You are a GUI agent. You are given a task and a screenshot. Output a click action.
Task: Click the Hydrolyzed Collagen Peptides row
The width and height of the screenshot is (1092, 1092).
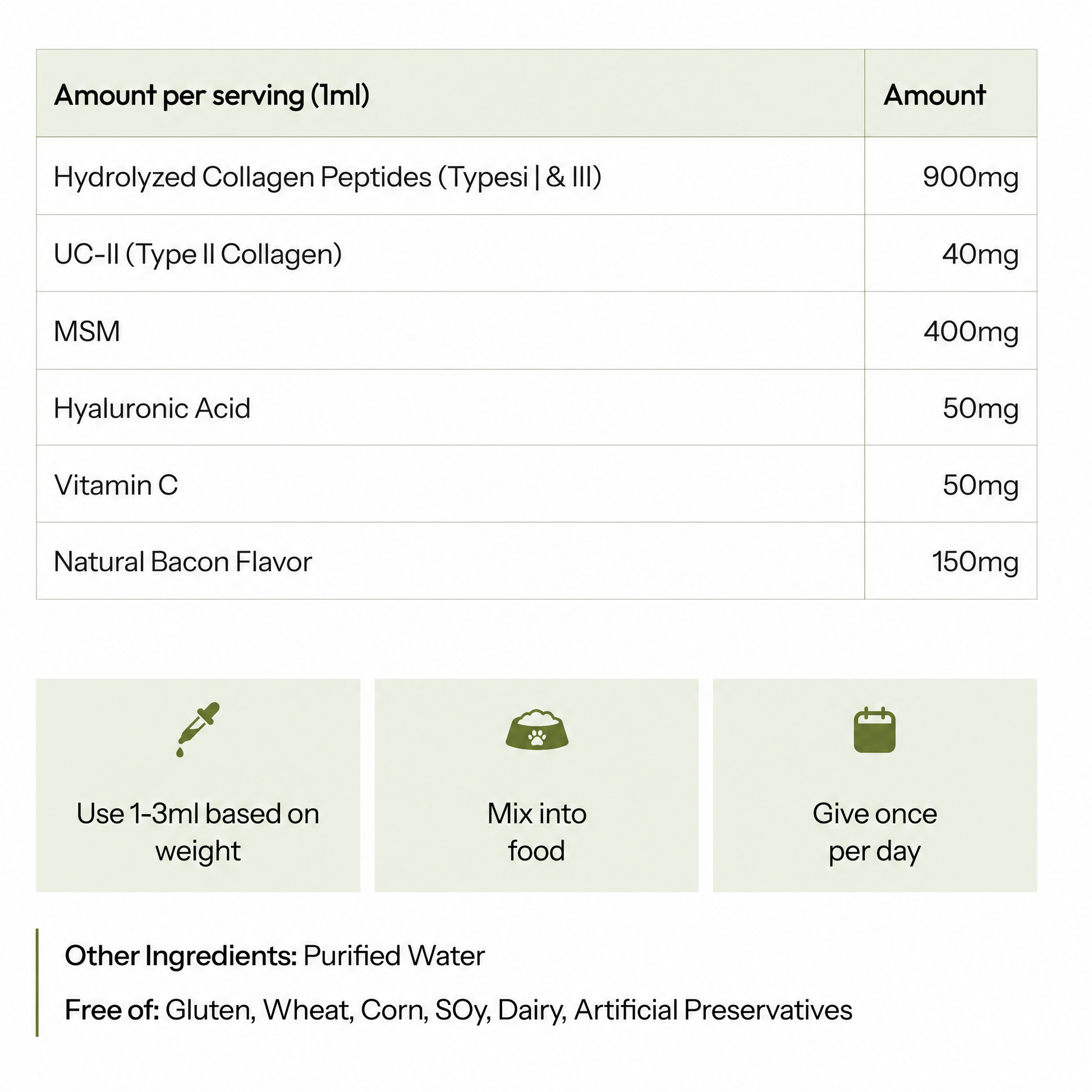[x=536, y=176]
